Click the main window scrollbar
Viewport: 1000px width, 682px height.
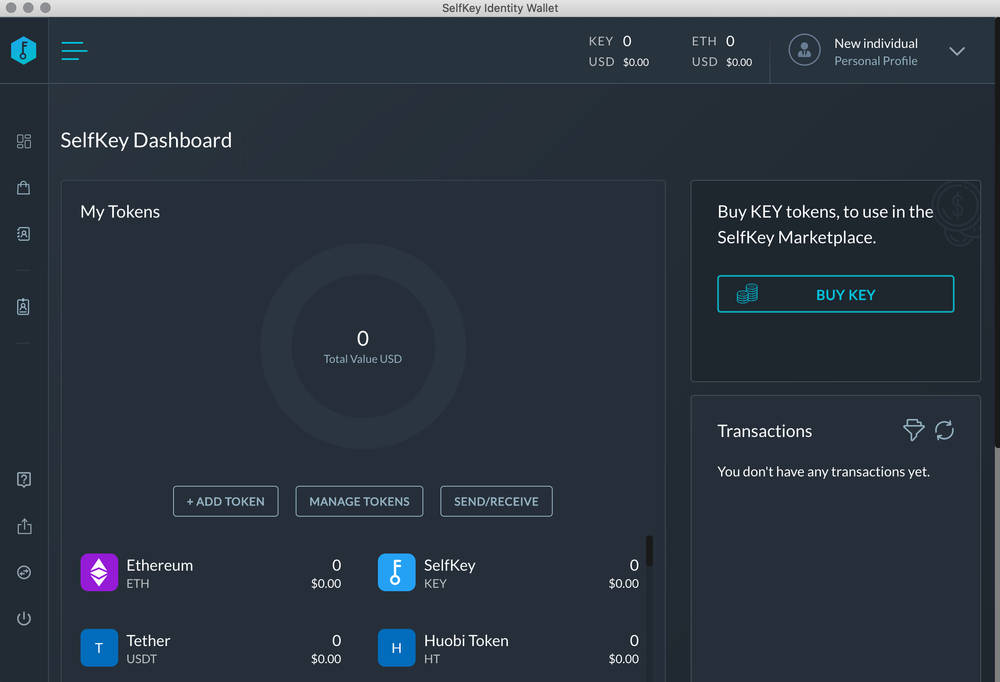997,232
